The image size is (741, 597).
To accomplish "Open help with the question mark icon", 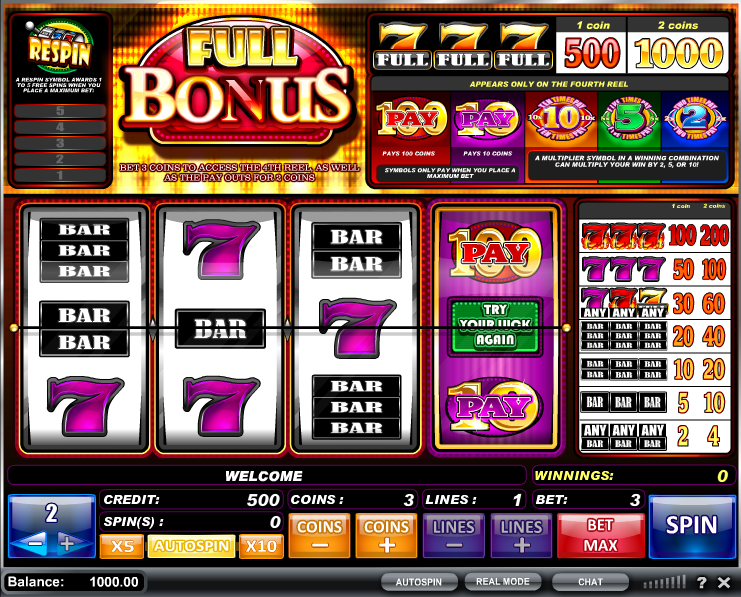I will point(702,582).
